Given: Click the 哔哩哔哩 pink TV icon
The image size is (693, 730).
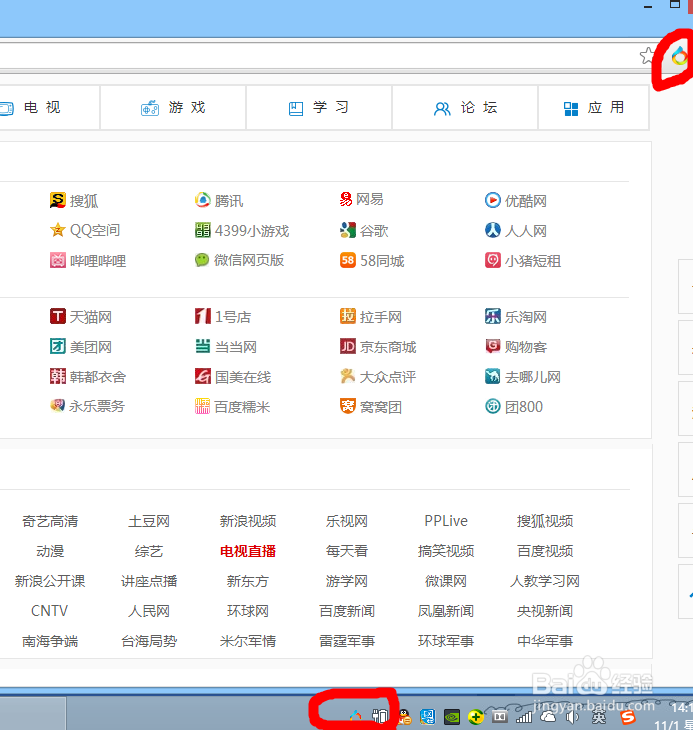Looking at the screenshot, I should (x=58, y=260).
